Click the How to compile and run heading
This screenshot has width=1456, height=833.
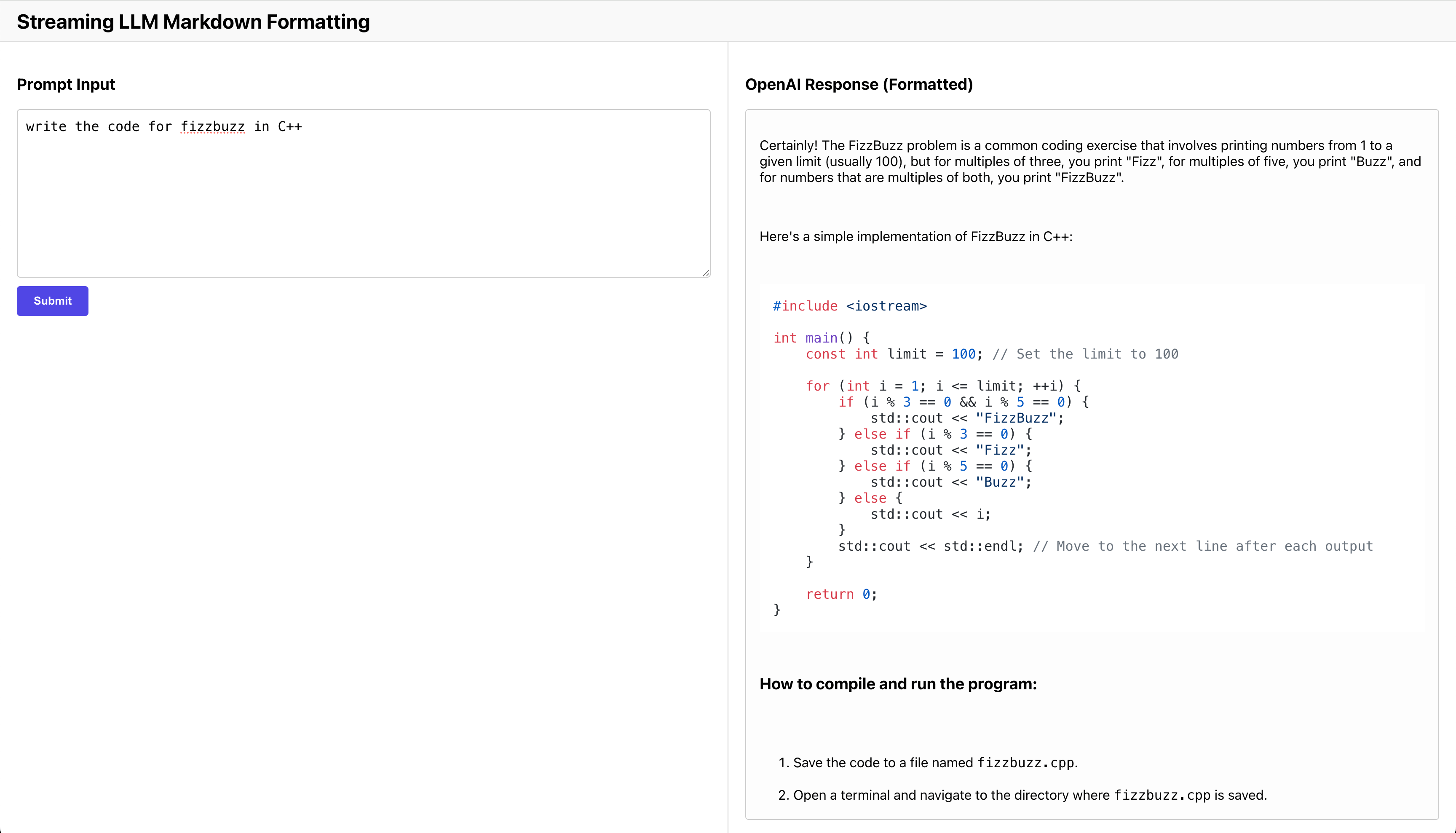click(898, 684)
